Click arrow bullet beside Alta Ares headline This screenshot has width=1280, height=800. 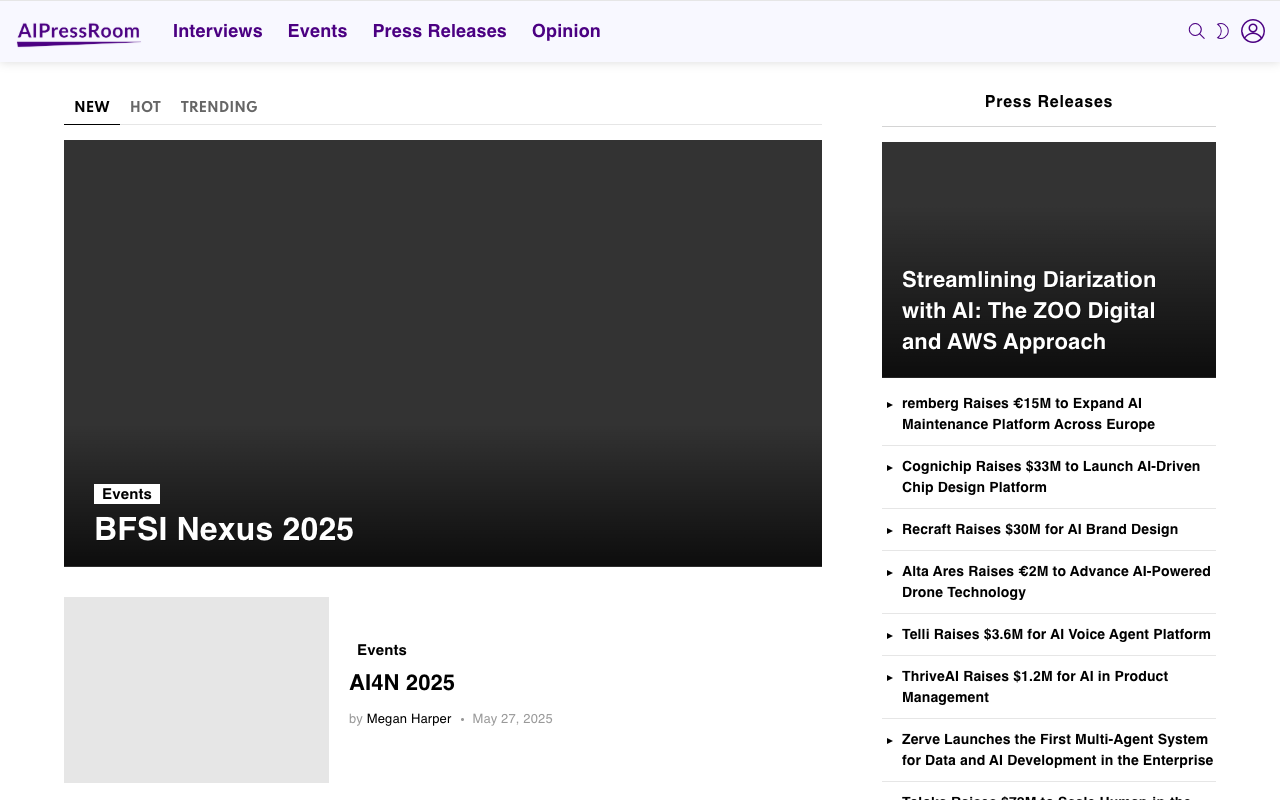point(889,572)
